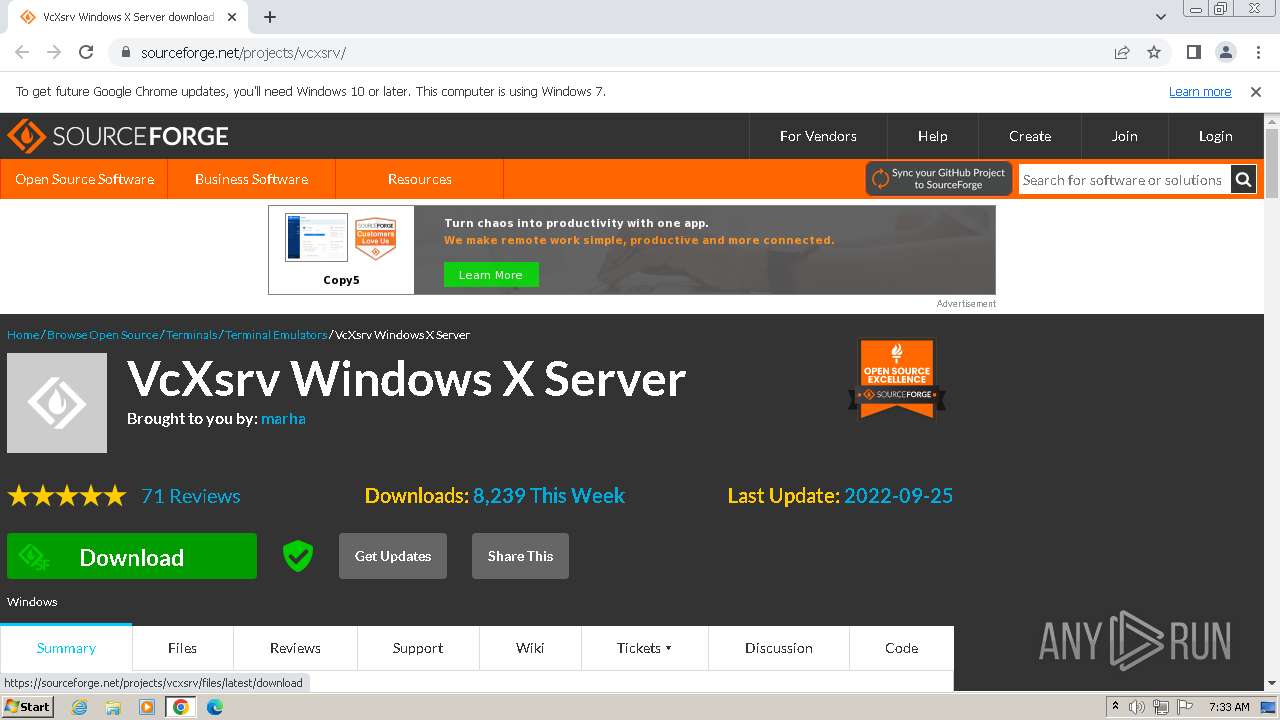The image size is (1280, 720).
Task: Open the media player taskbar icon
Action: 147,707
